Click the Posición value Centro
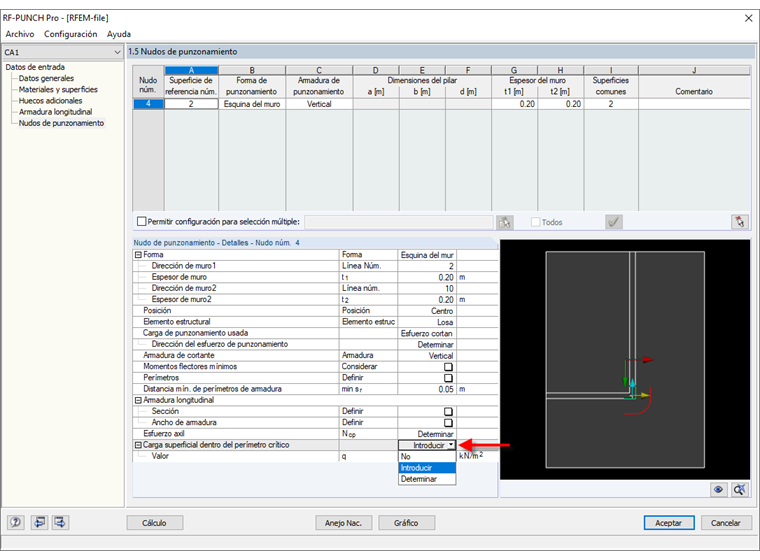The height and width of the screenshot is (560, 760). 427,311
